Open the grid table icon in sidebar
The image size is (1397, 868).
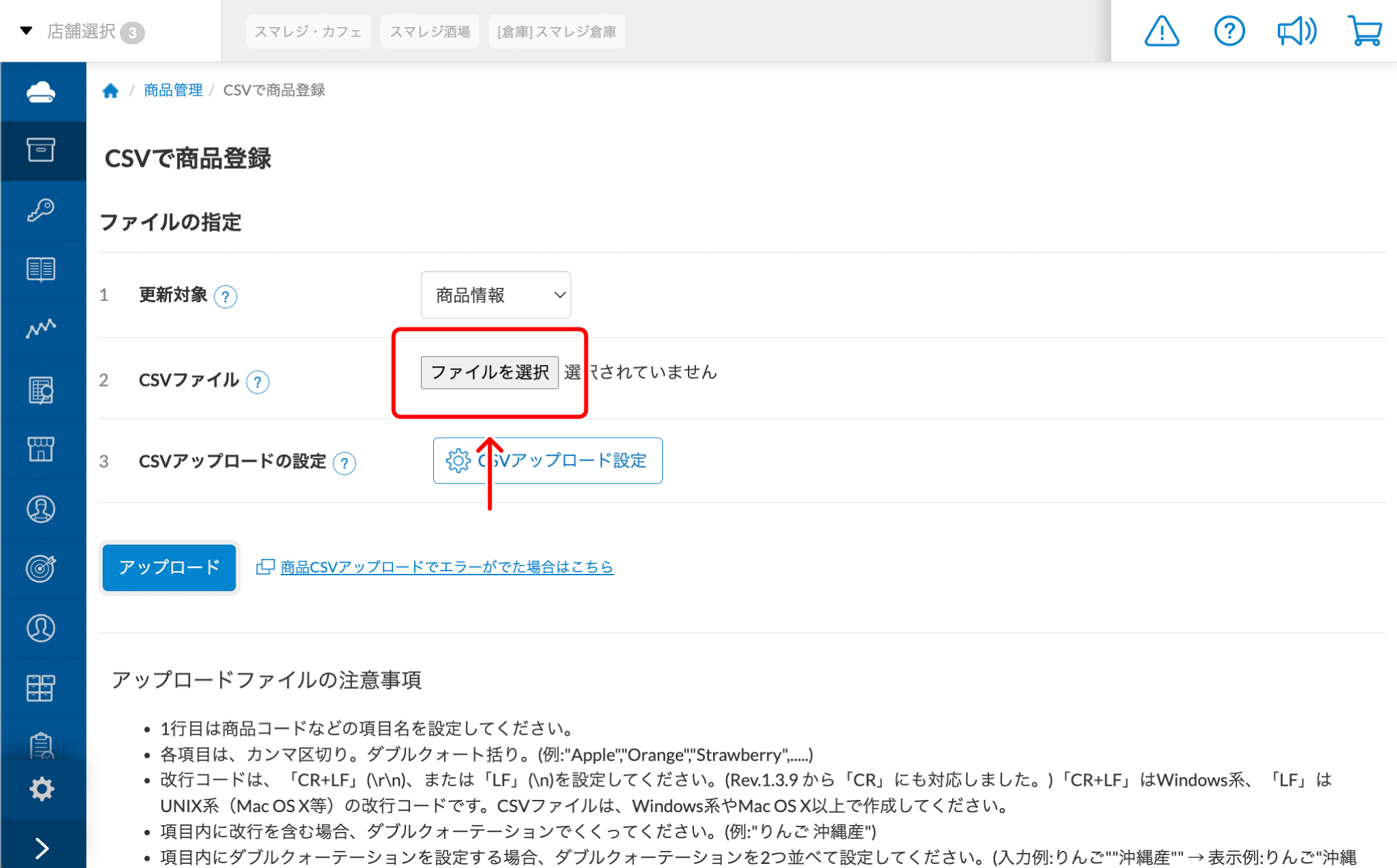click(41, 688)
